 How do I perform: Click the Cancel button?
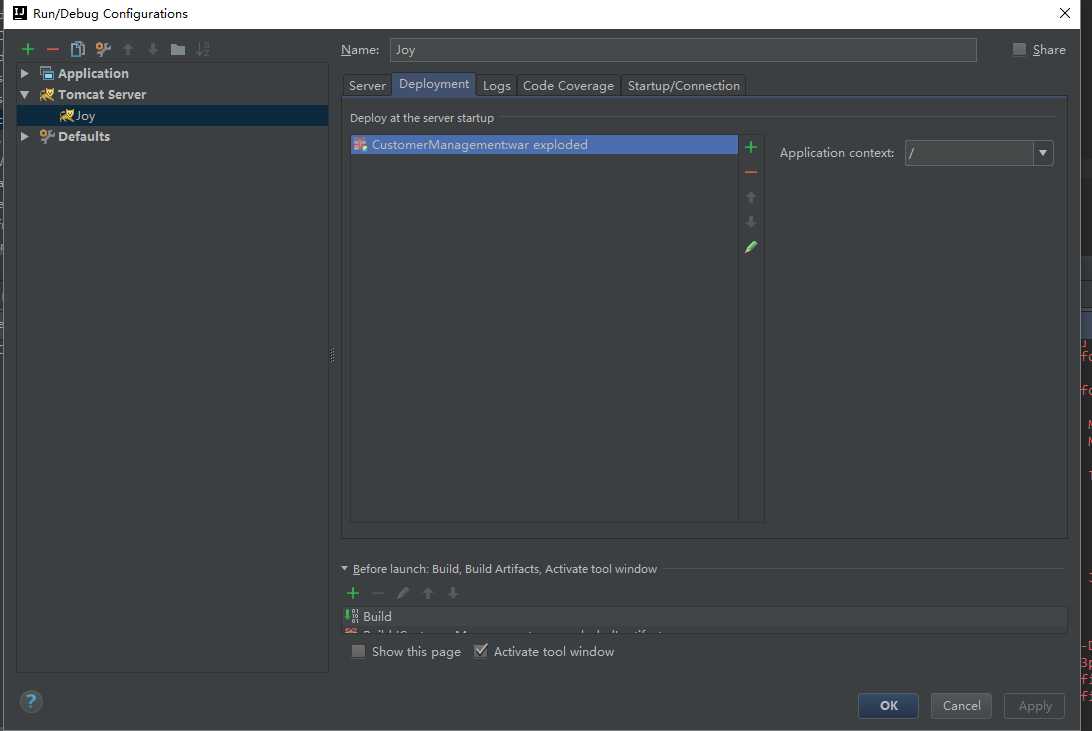[961, 705]
